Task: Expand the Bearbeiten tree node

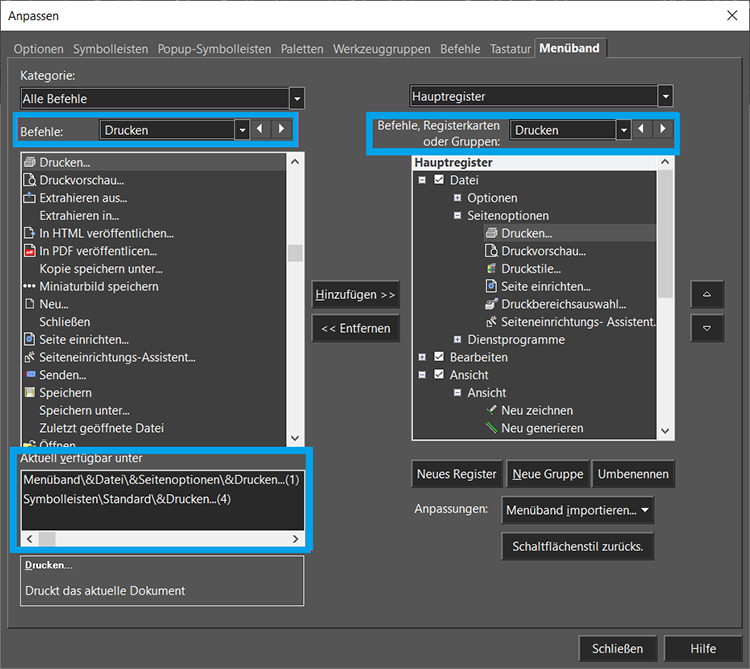Action: [422, 357]
